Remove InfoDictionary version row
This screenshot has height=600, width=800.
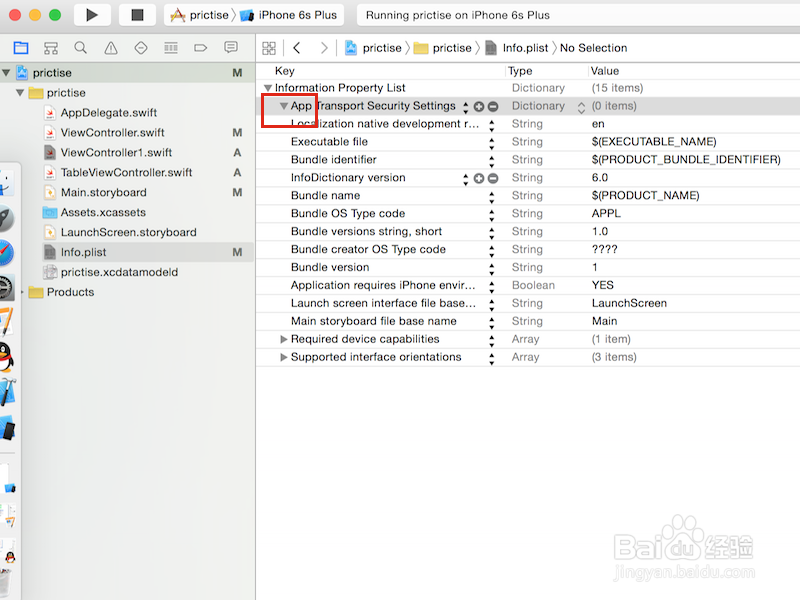click(493, 179)
